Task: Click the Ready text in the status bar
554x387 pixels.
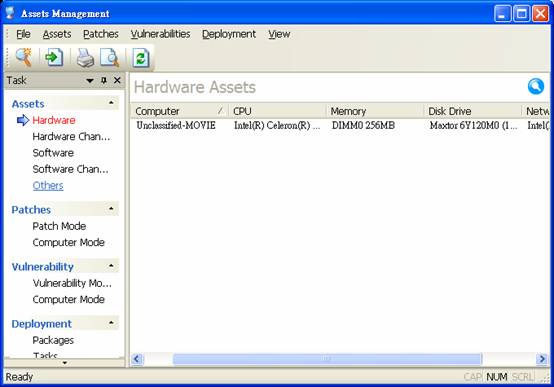Action: (19, 377)
